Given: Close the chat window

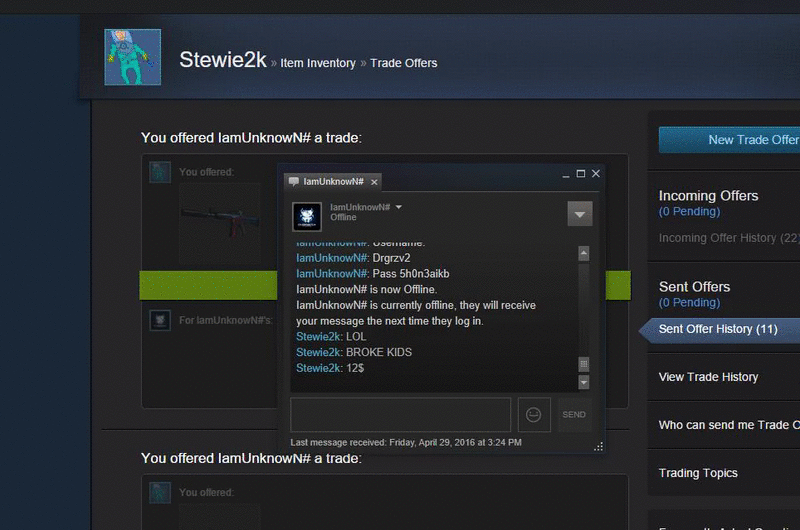Looking at the screenshot, I should click(x=596, y=174).
